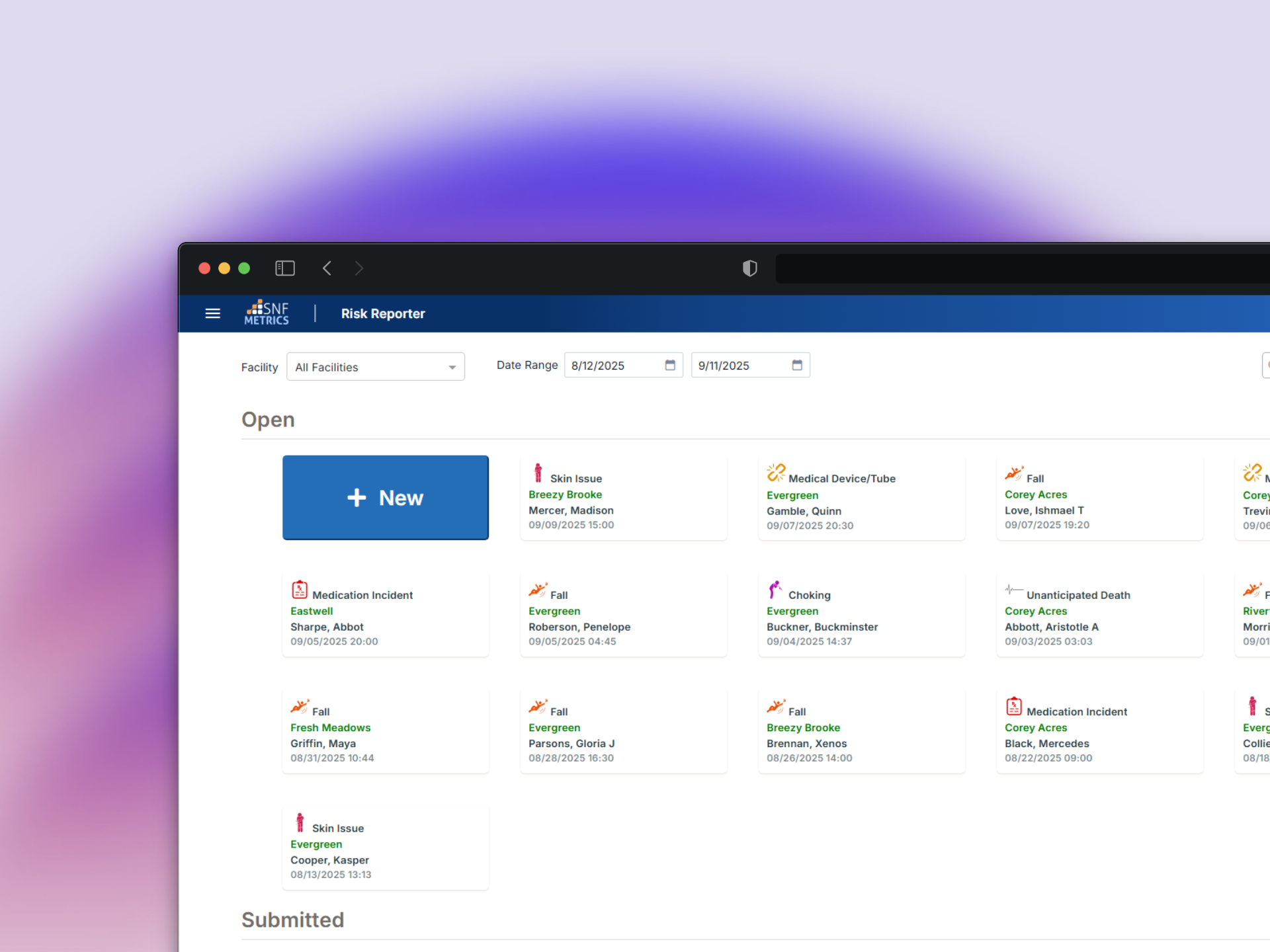Click the SNF Metrics logo
Viewport: 1270px width, 952px height.
[267, 313]
